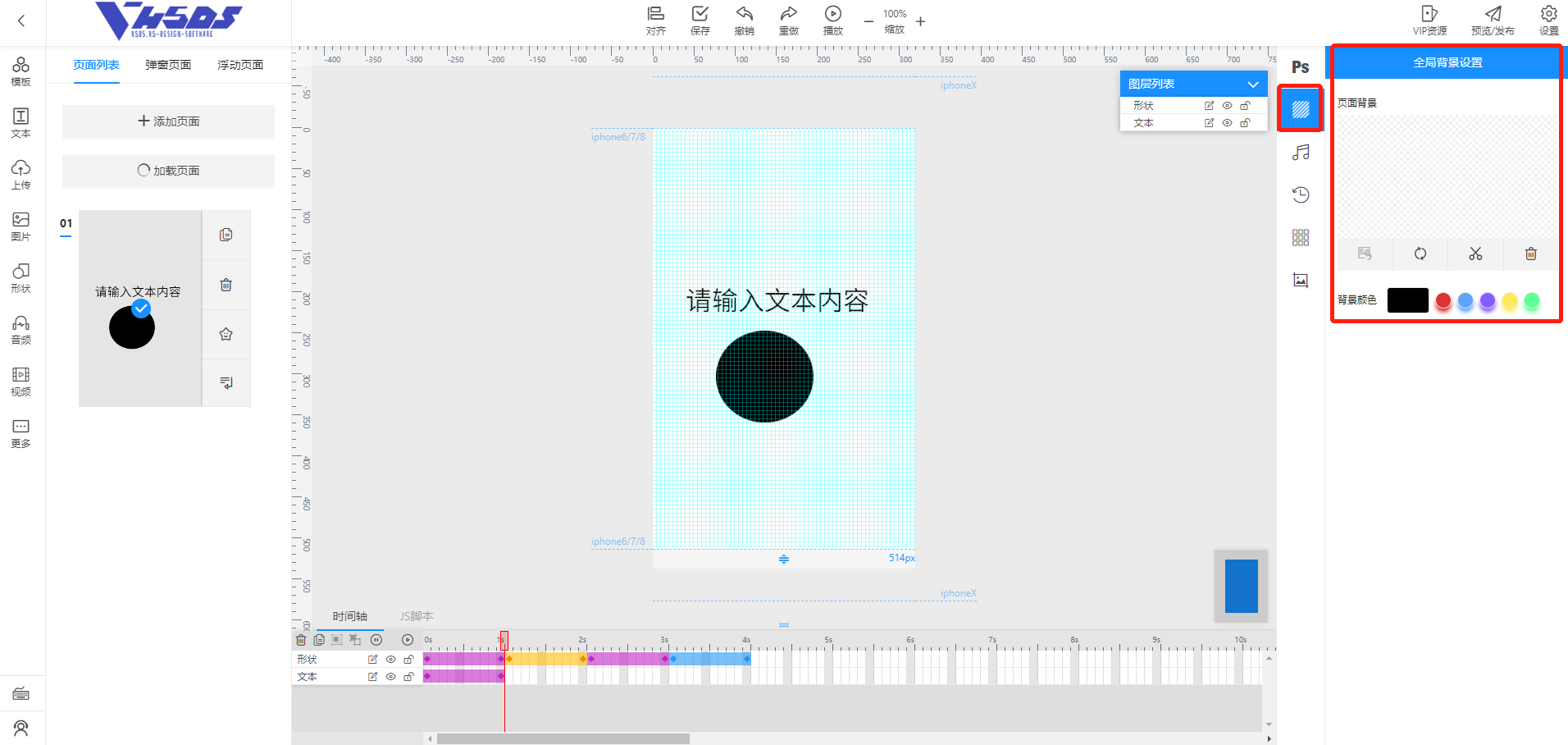Toggle visibility of 文本 in layer list
The width and height of the screenshot is (1568, 745).
(1227, 123)
